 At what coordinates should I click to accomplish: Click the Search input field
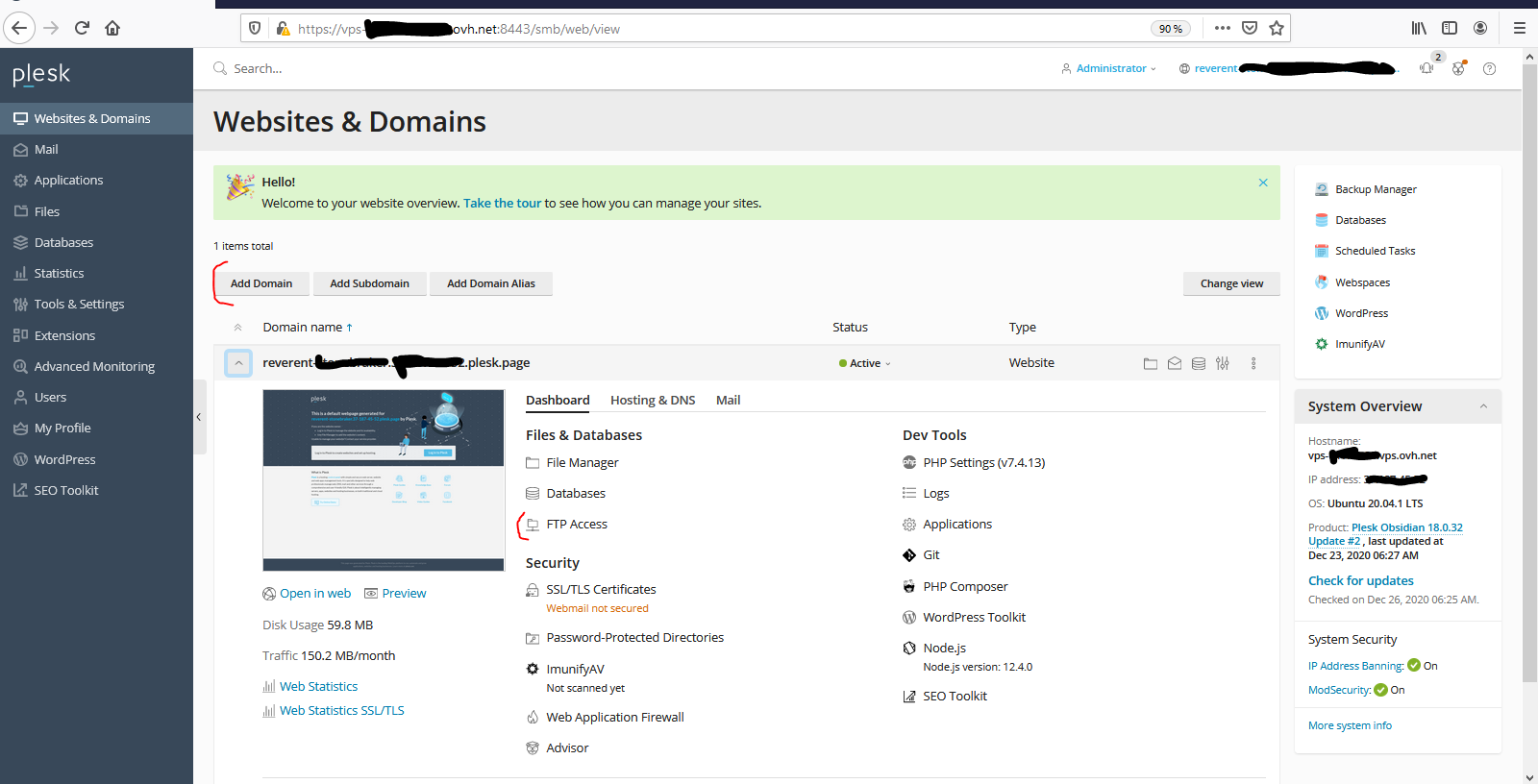(625, 68)
